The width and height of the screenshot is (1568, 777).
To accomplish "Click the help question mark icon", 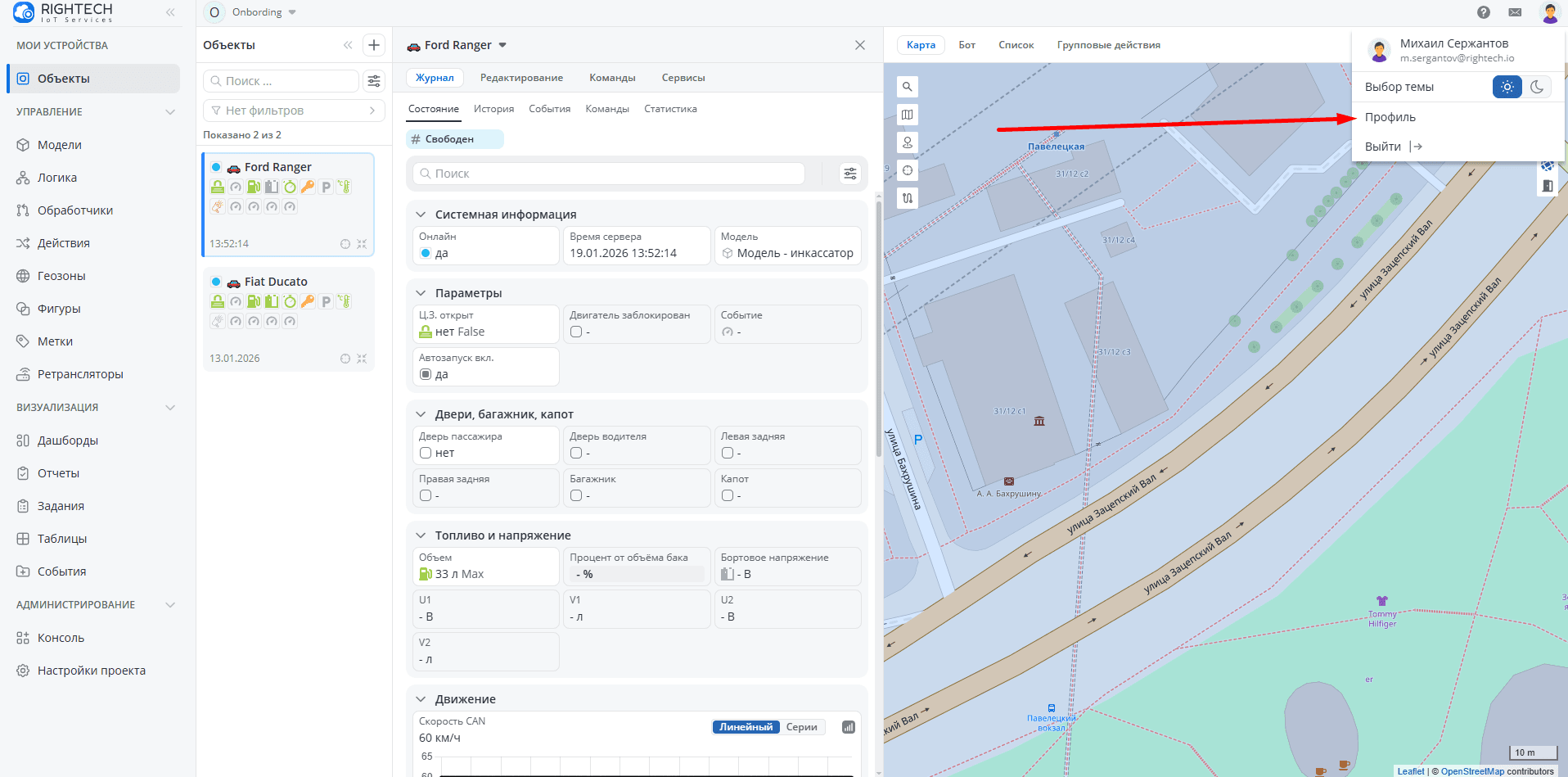I will [x=1483, y=12].
